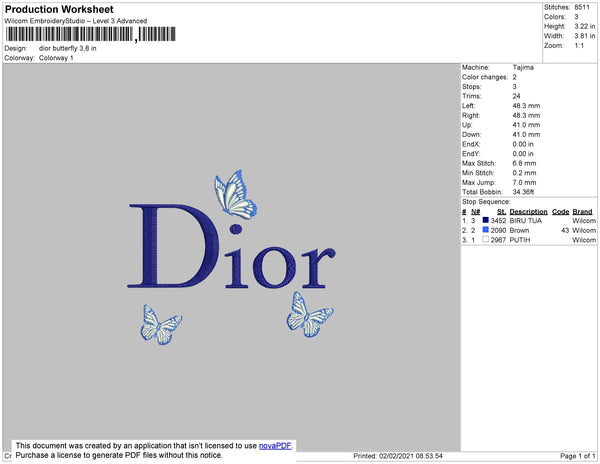
Task: Click the barcode under the worksheet title
Action: 91,34
